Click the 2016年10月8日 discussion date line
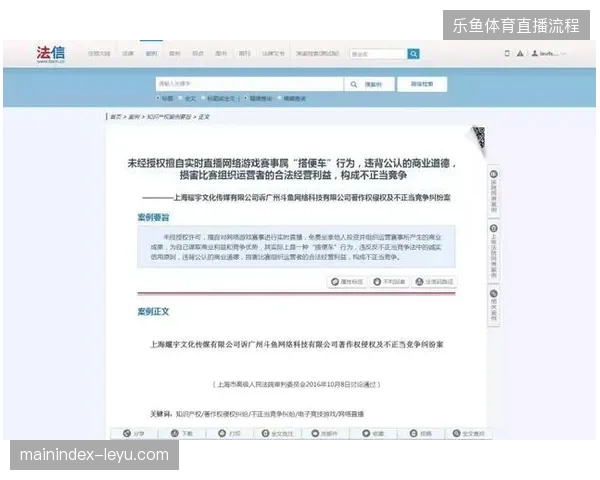 pos(297,384)
